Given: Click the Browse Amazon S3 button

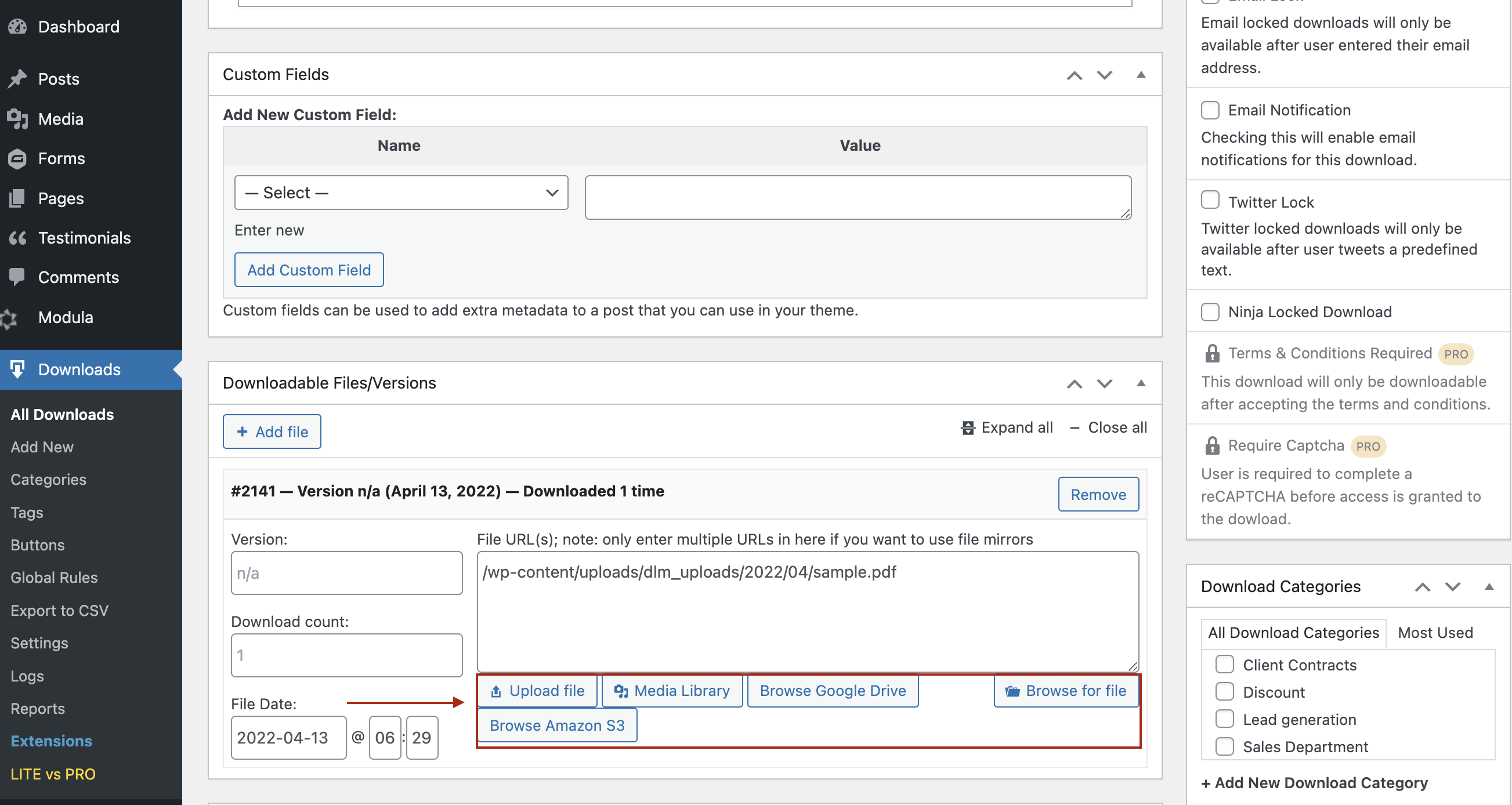Looking at the screenshot, I should (x=557, y=725).
